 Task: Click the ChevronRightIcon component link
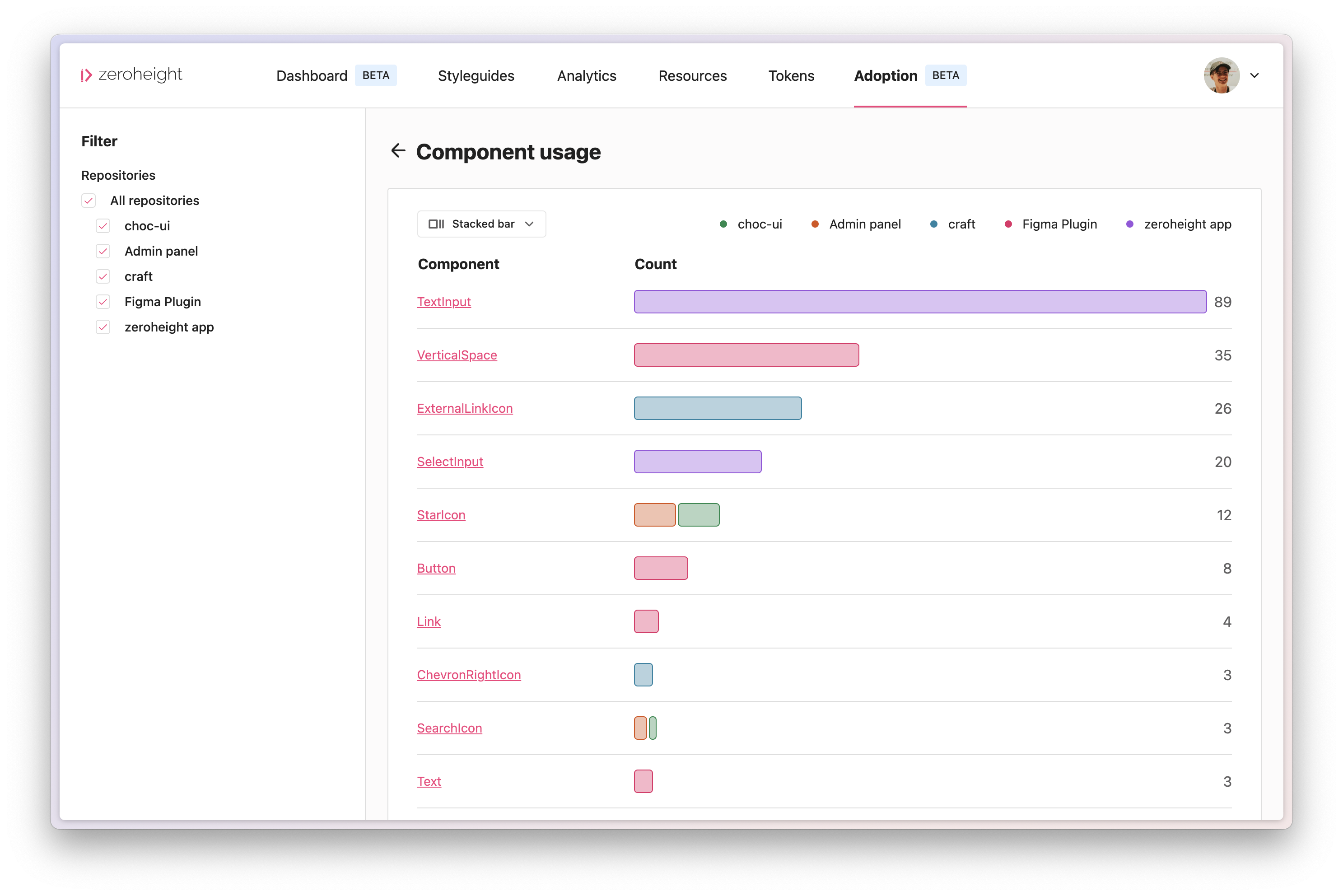(469, 674)
